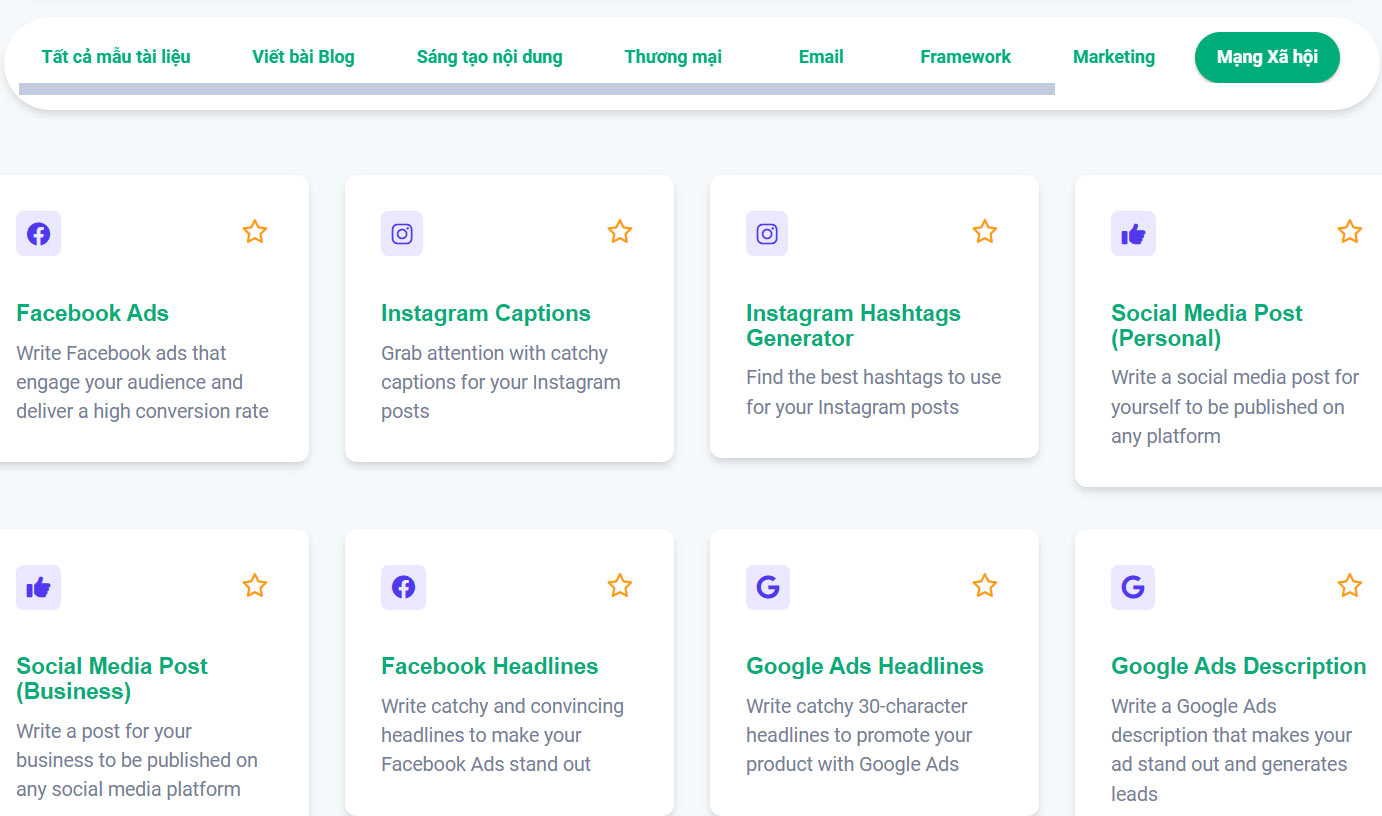The image size is (1382, 816).
Task: Click Google icon on Google Ads Headlines card
Action: click(x=767, y=587)
